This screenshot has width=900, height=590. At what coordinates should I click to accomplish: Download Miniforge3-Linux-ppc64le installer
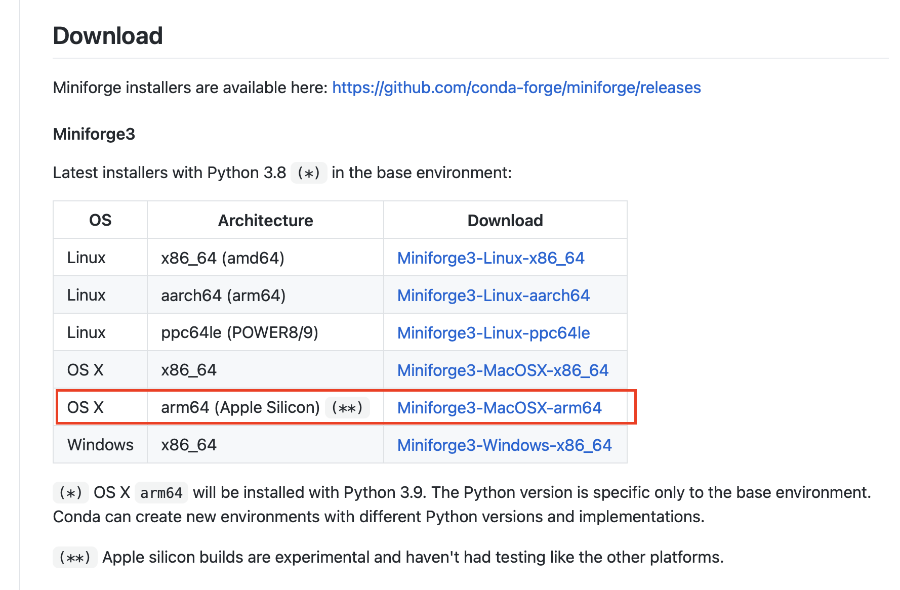click(493, 333)
